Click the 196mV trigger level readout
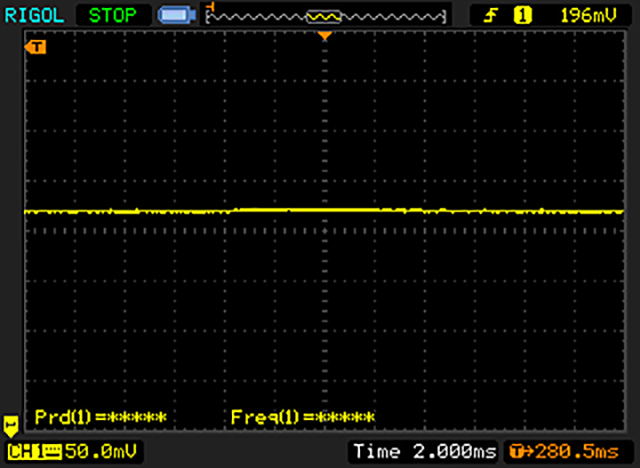 click(588, 16)
